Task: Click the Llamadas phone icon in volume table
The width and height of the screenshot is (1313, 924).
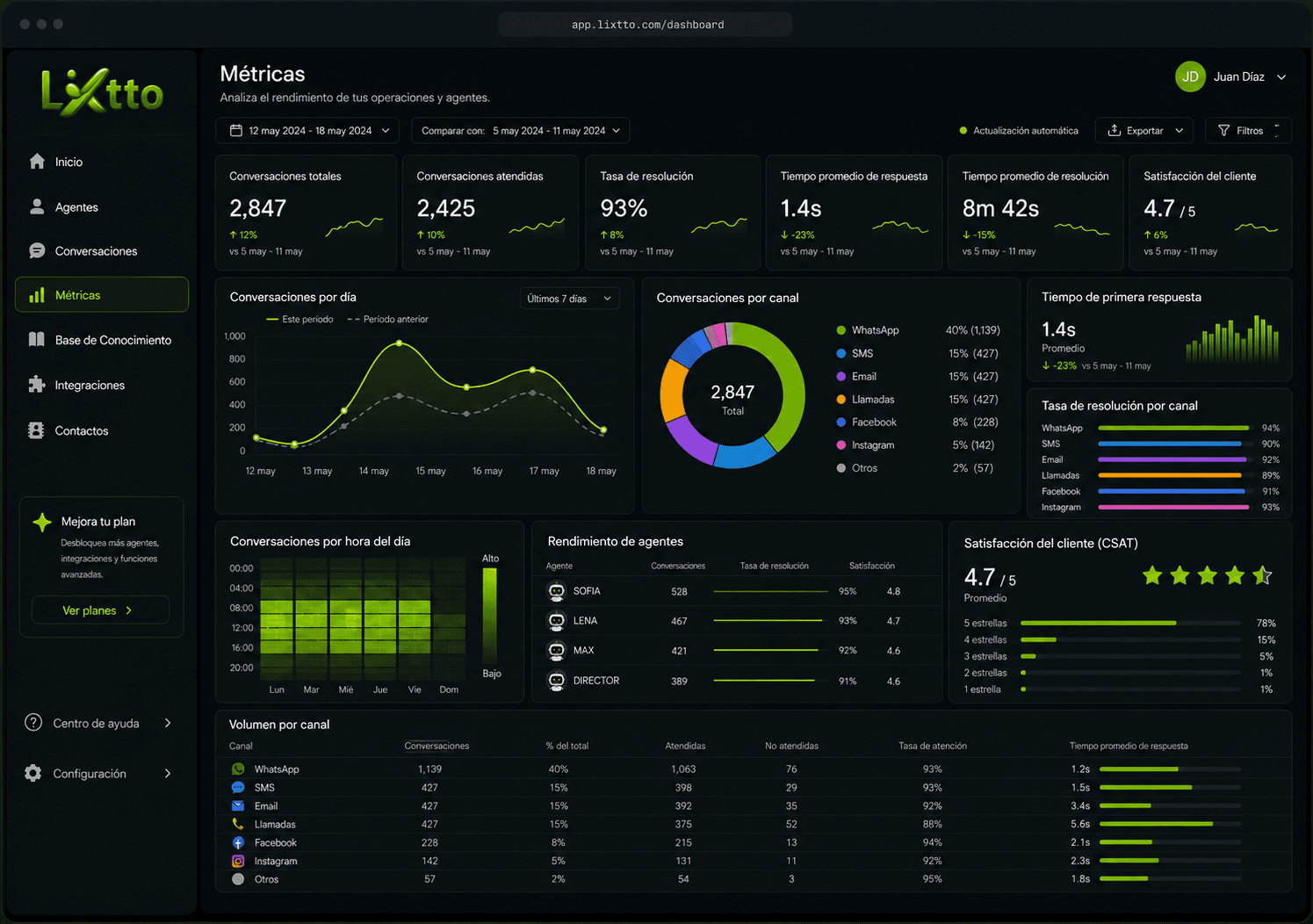Action: click(x=238, y=824)
